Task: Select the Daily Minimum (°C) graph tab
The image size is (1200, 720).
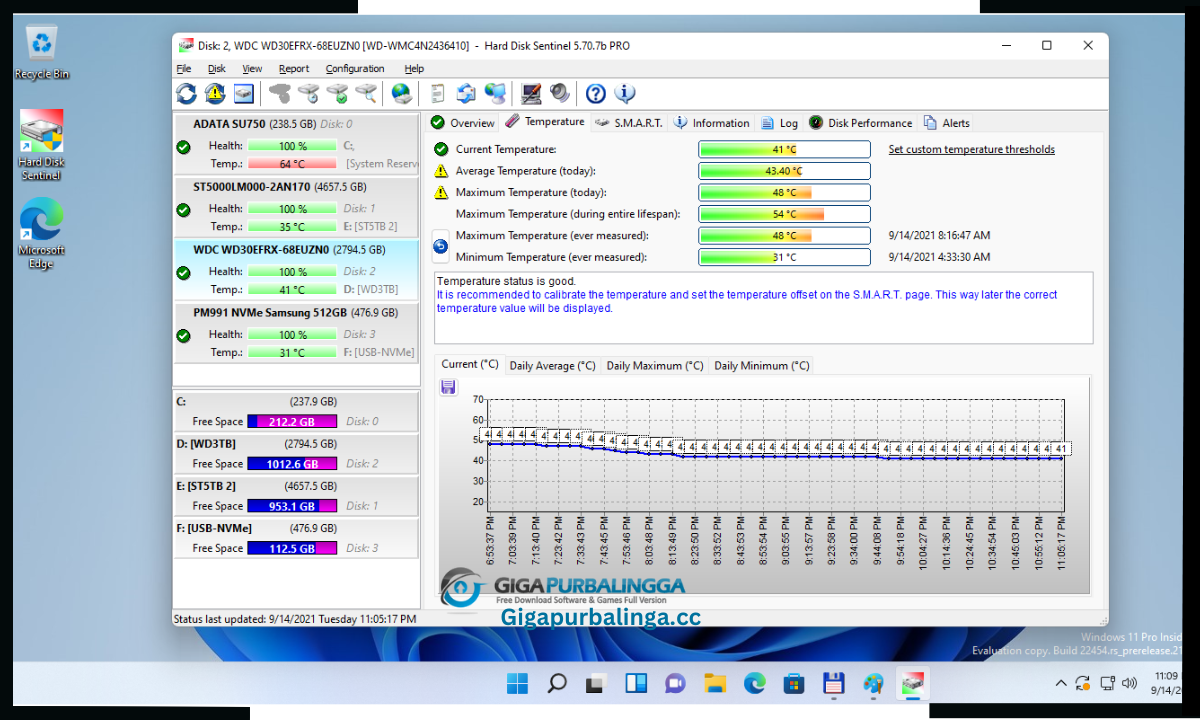Action: pyautogui.click(x=762, y=366)
